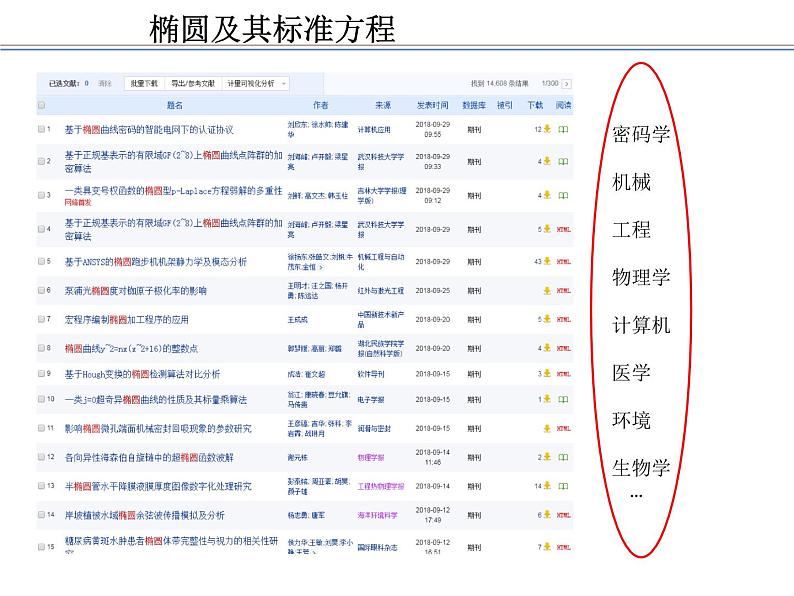Viewport: 794px width, 596px height.
Task: Sort by the 下载 column header
Action: click(535, 105)
